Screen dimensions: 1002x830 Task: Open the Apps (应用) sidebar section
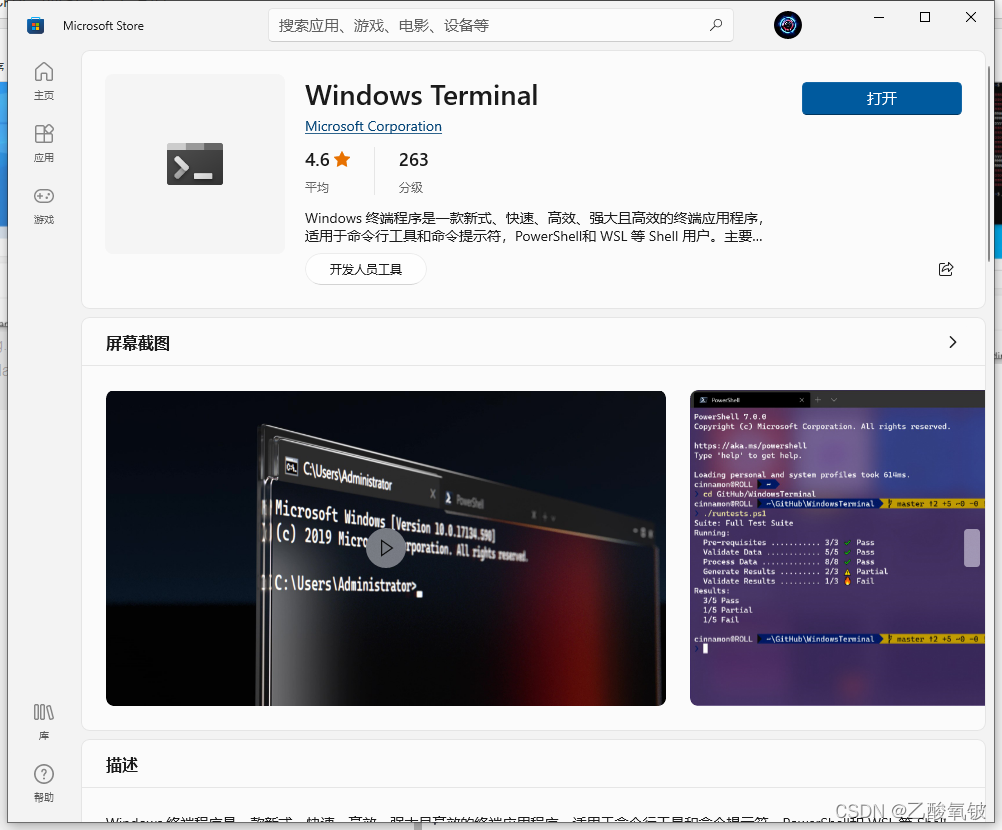(x=43, y=143)
